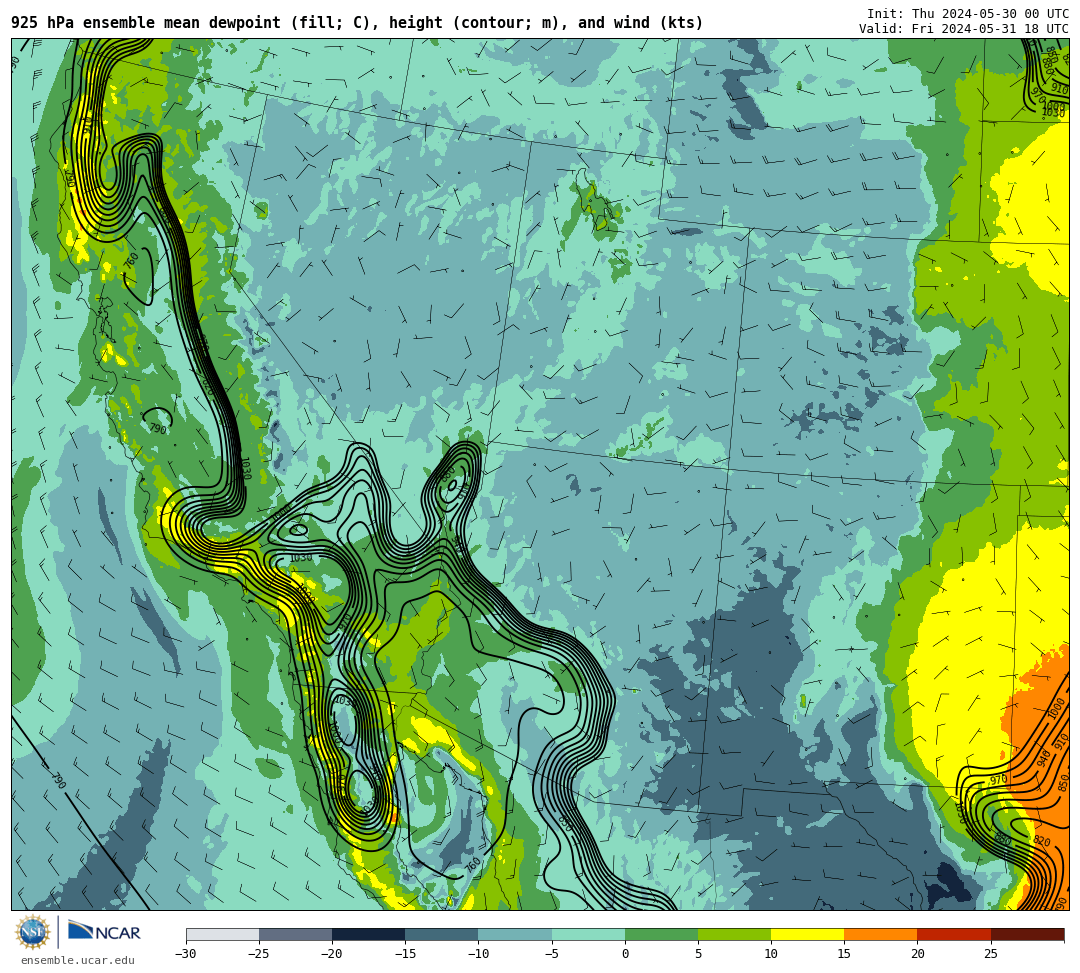This screenshot has width=1080, height=973.
Task: Click the 10 to 15 yellow swatch
Action: click(x=807, y=934)
